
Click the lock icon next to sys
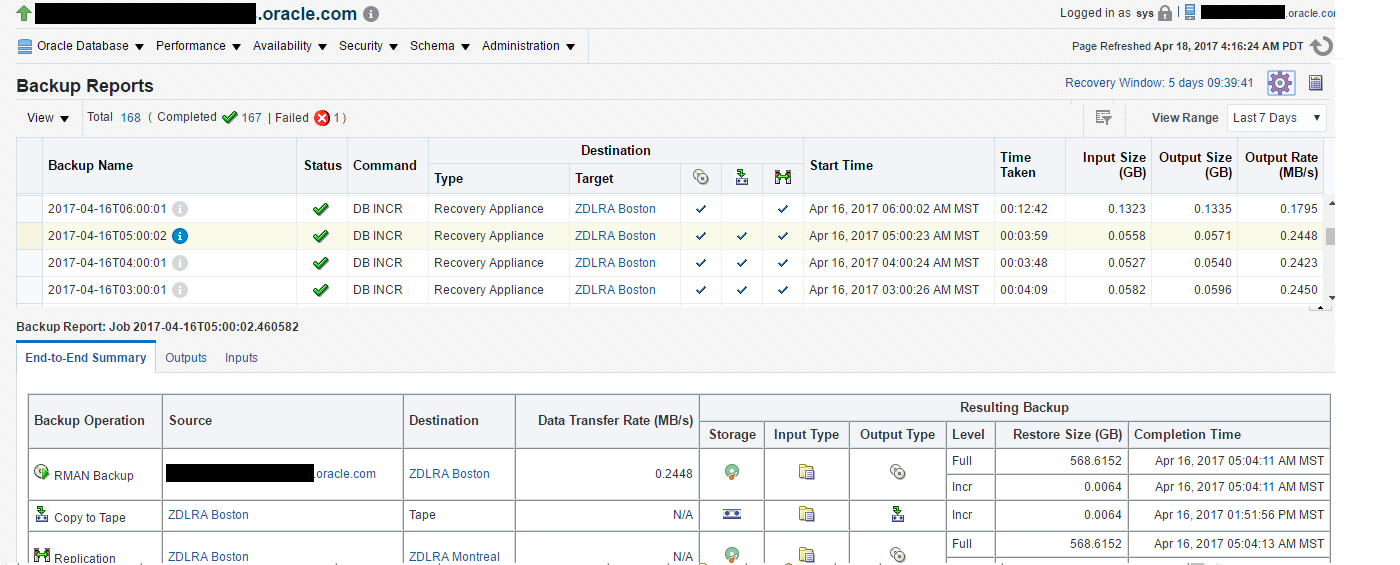(1165, 13)
